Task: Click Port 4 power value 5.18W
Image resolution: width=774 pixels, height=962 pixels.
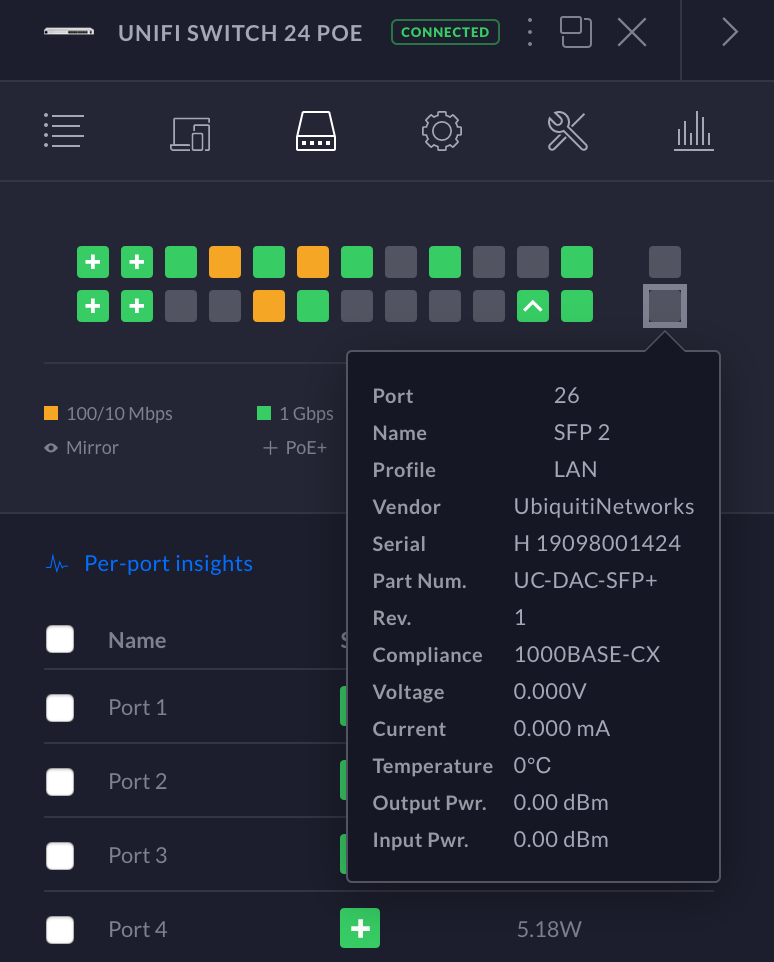Action: click(549, 929)
